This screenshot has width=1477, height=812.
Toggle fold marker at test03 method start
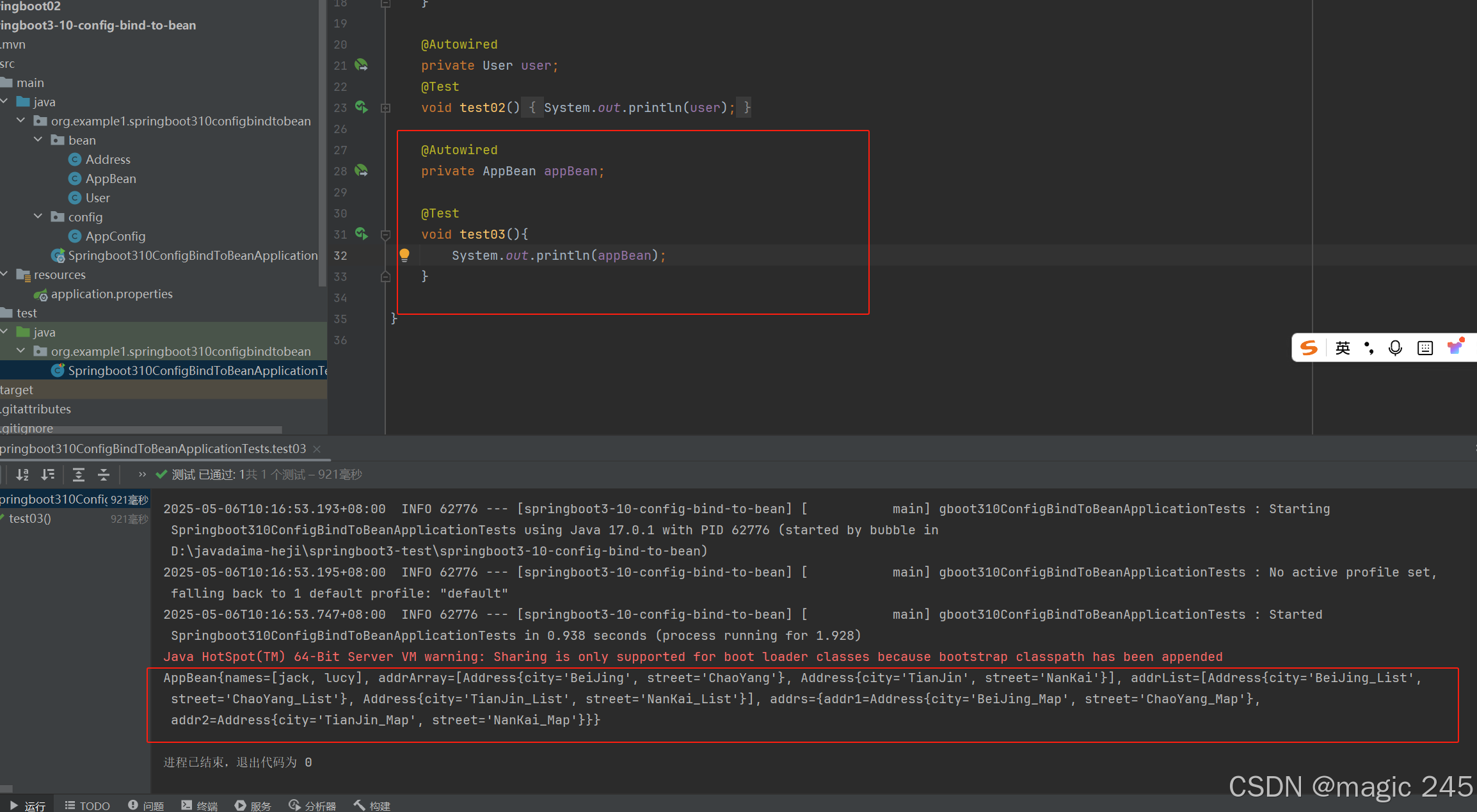pyautogui.click(x=385, y=235)
